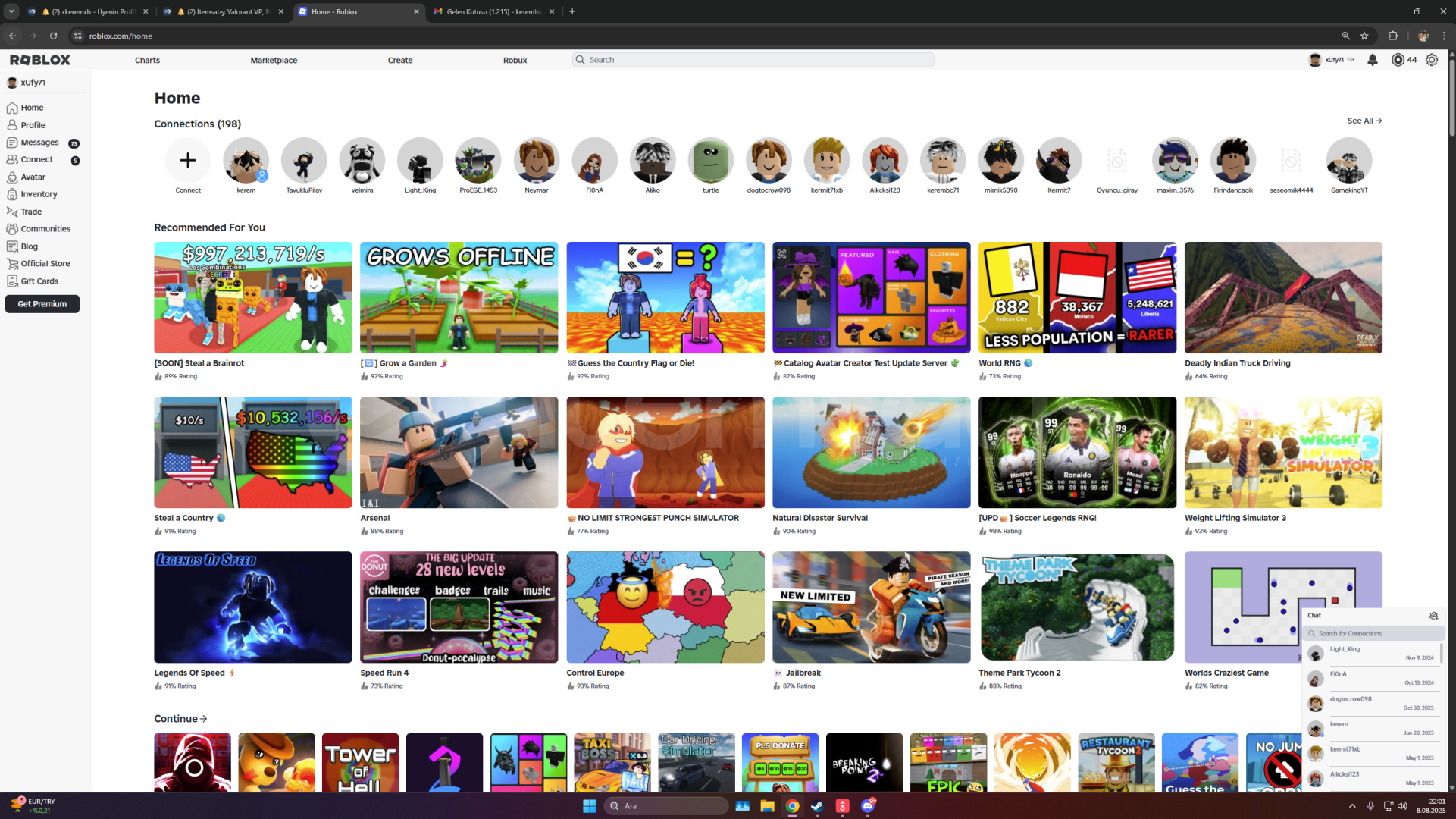This screenshot has height=819, width=1456.
Task: Open the new tab plus button
Action: tap(572, 11)
